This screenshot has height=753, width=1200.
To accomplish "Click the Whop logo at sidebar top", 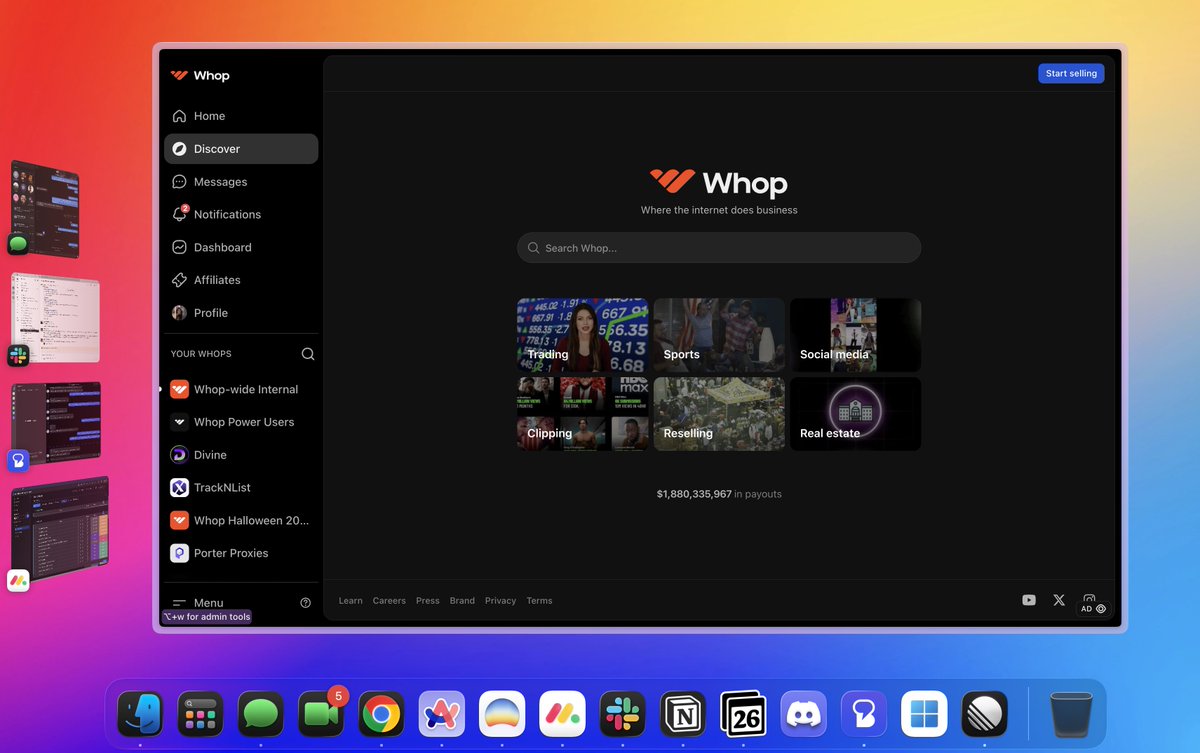I will click(200, 75).
